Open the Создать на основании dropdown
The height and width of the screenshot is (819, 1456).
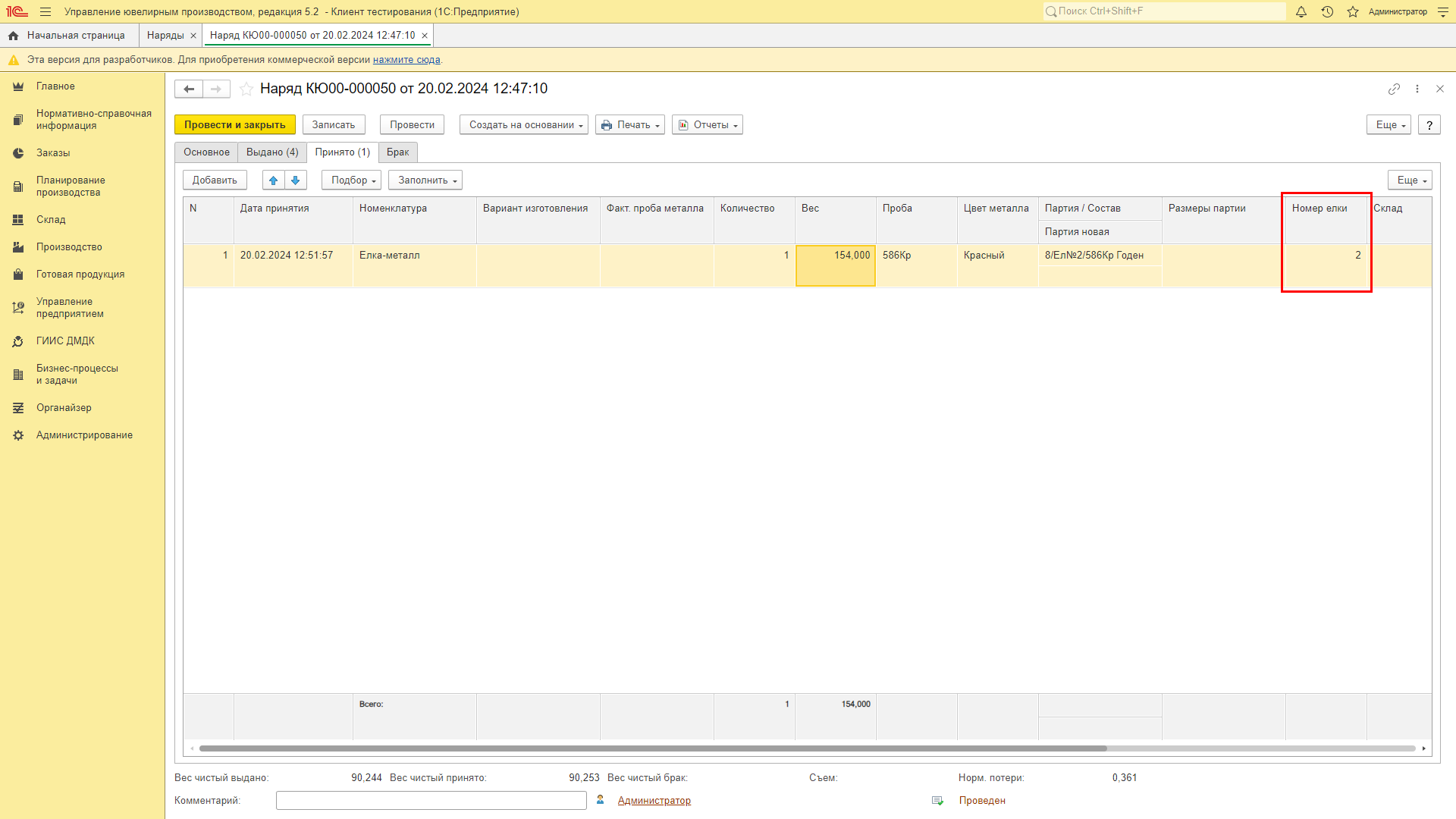coord(524,125)
